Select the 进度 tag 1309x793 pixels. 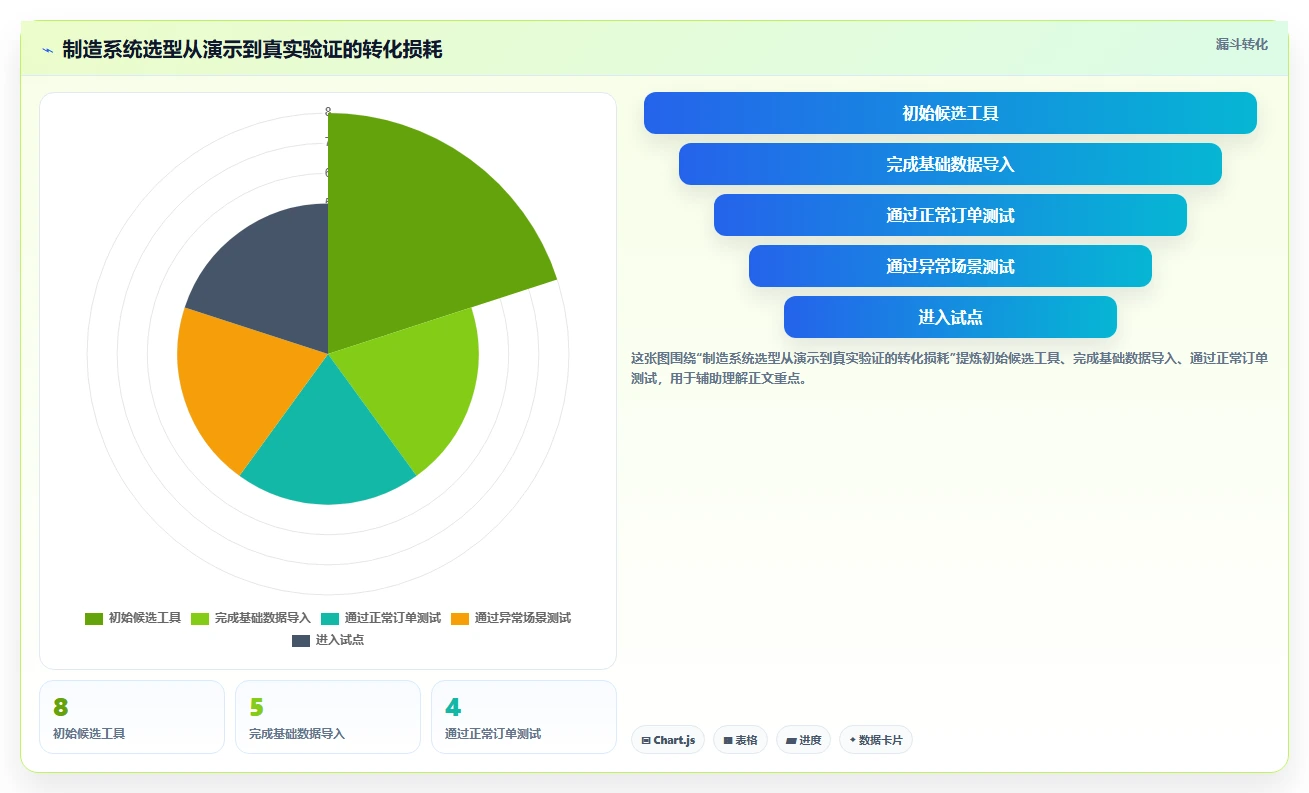[x=803, y=740]
